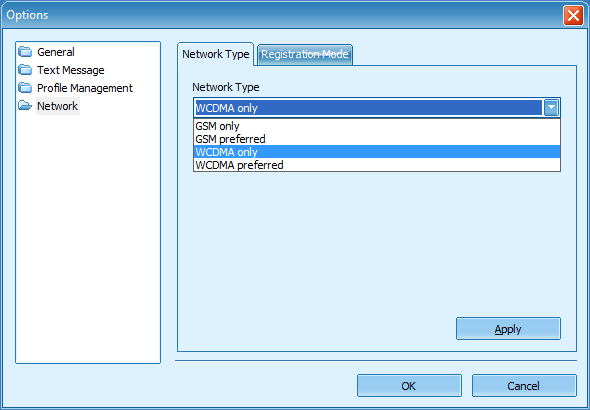Pick WCDMA only in dropdown list
590x410 pixels.
377,152
